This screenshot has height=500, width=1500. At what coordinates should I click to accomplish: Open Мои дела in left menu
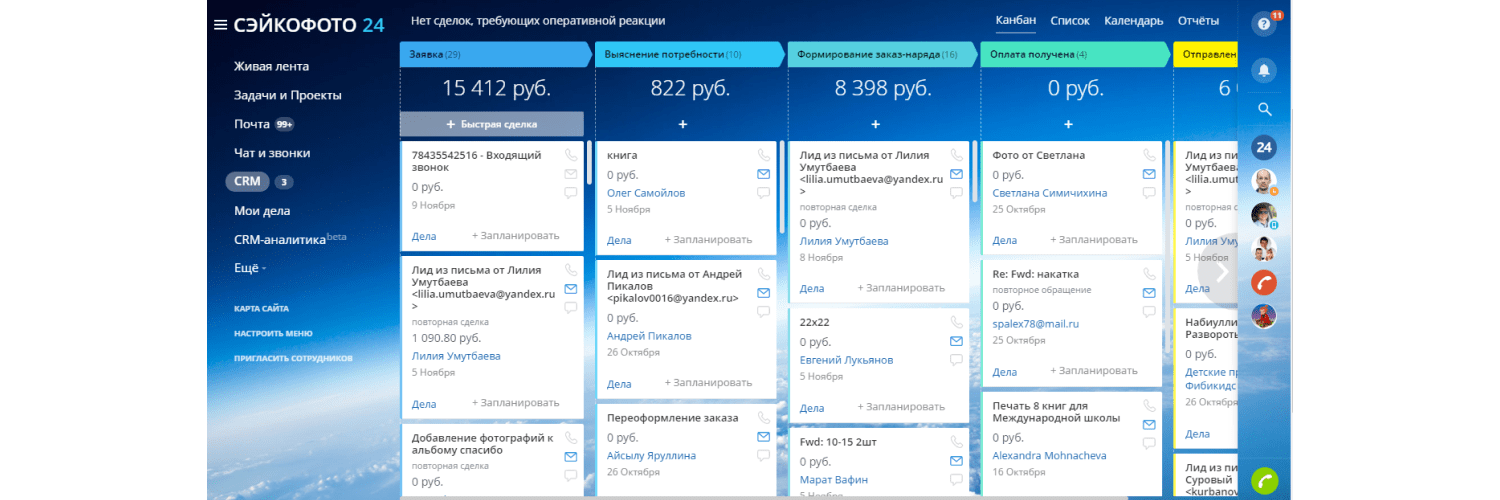(x=262, y=211)
